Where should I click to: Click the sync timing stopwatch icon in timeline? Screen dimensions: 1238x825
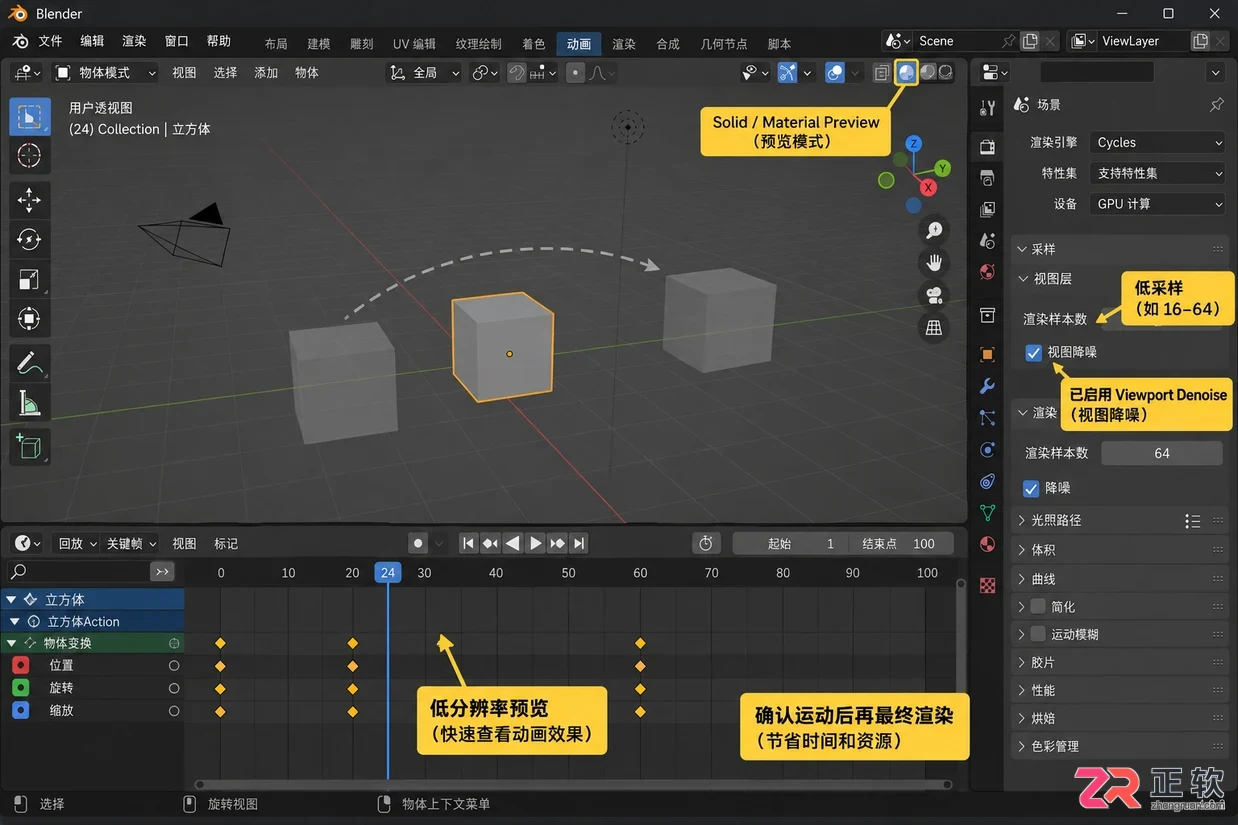706,543
